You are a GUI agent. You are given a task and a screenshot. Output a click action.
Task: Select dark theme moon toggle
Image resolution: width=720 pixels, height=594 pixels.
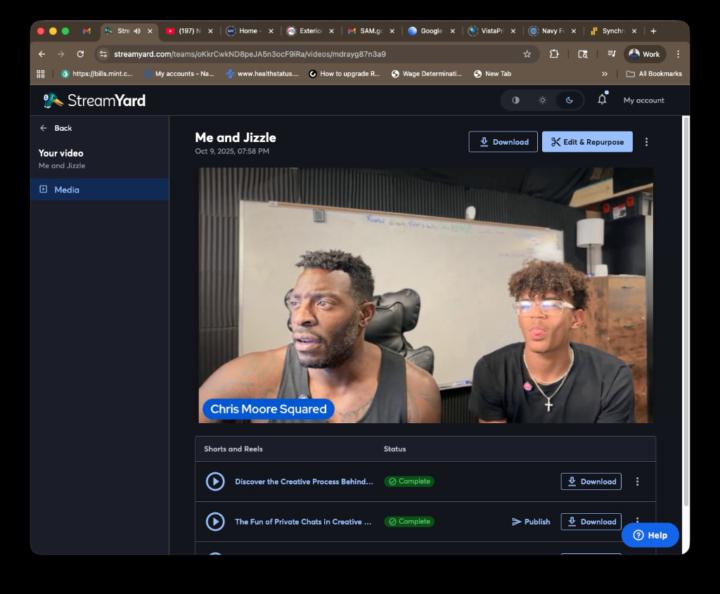(569, 100)
